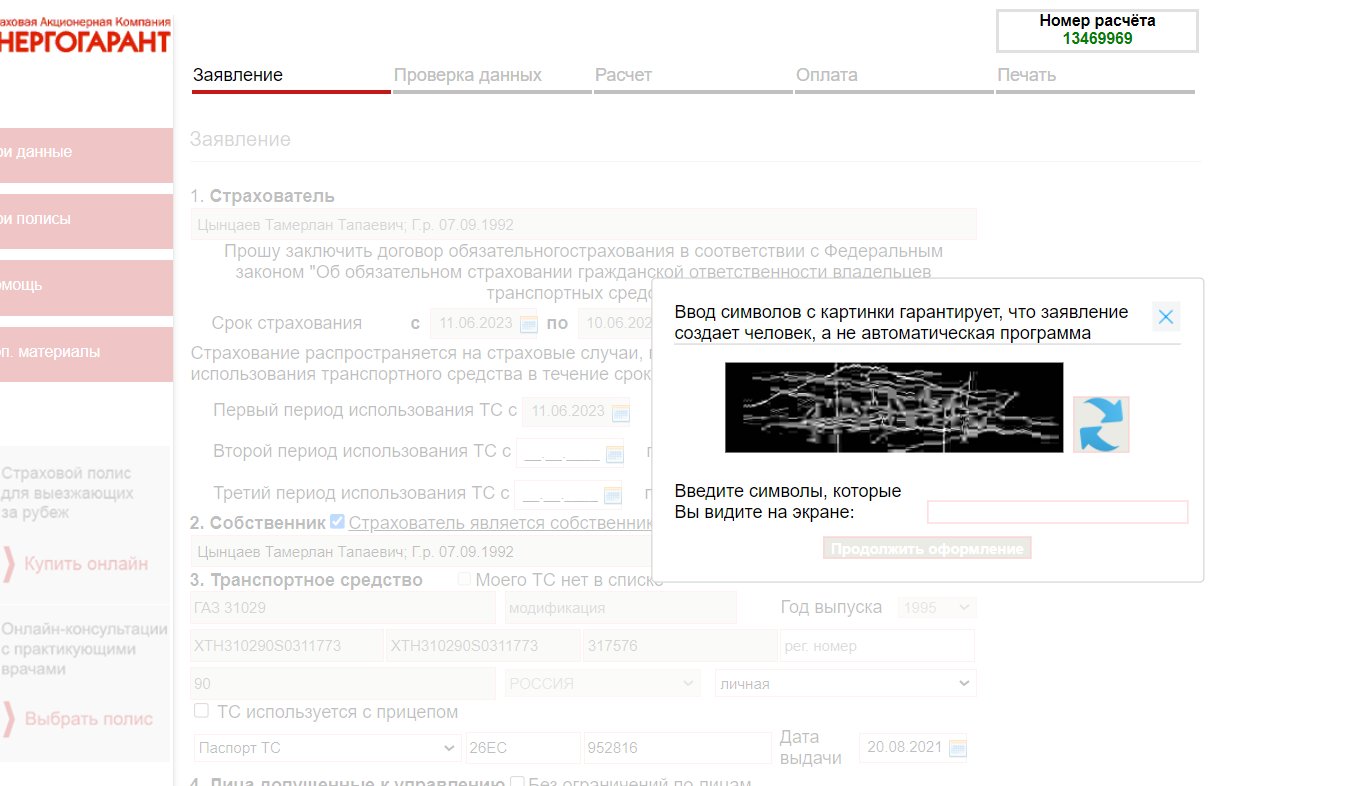Open calendar for document issue date 20.08.2021
This screenshot has height=786, width=1352.
tap(958, 748)
